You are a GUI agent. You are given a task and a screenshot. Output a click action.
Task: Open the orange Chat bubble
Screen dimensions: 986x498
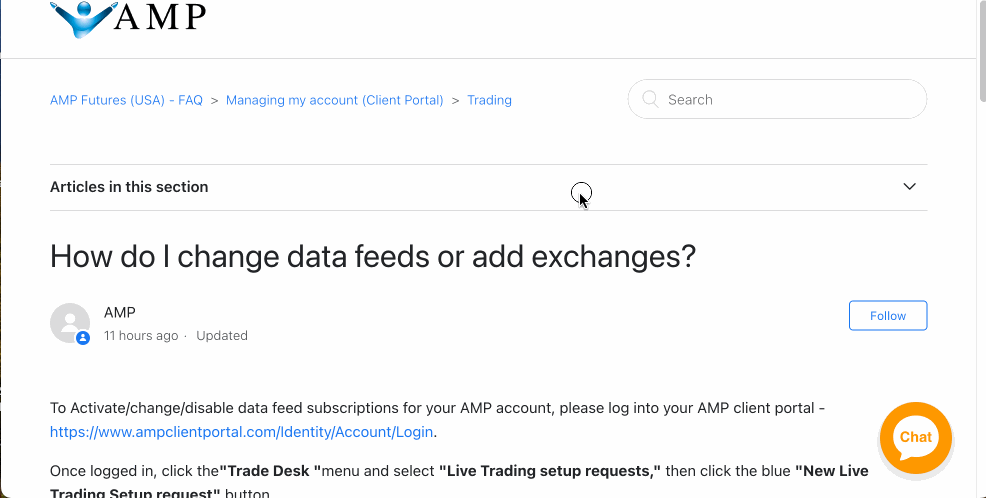pos(916,438)
